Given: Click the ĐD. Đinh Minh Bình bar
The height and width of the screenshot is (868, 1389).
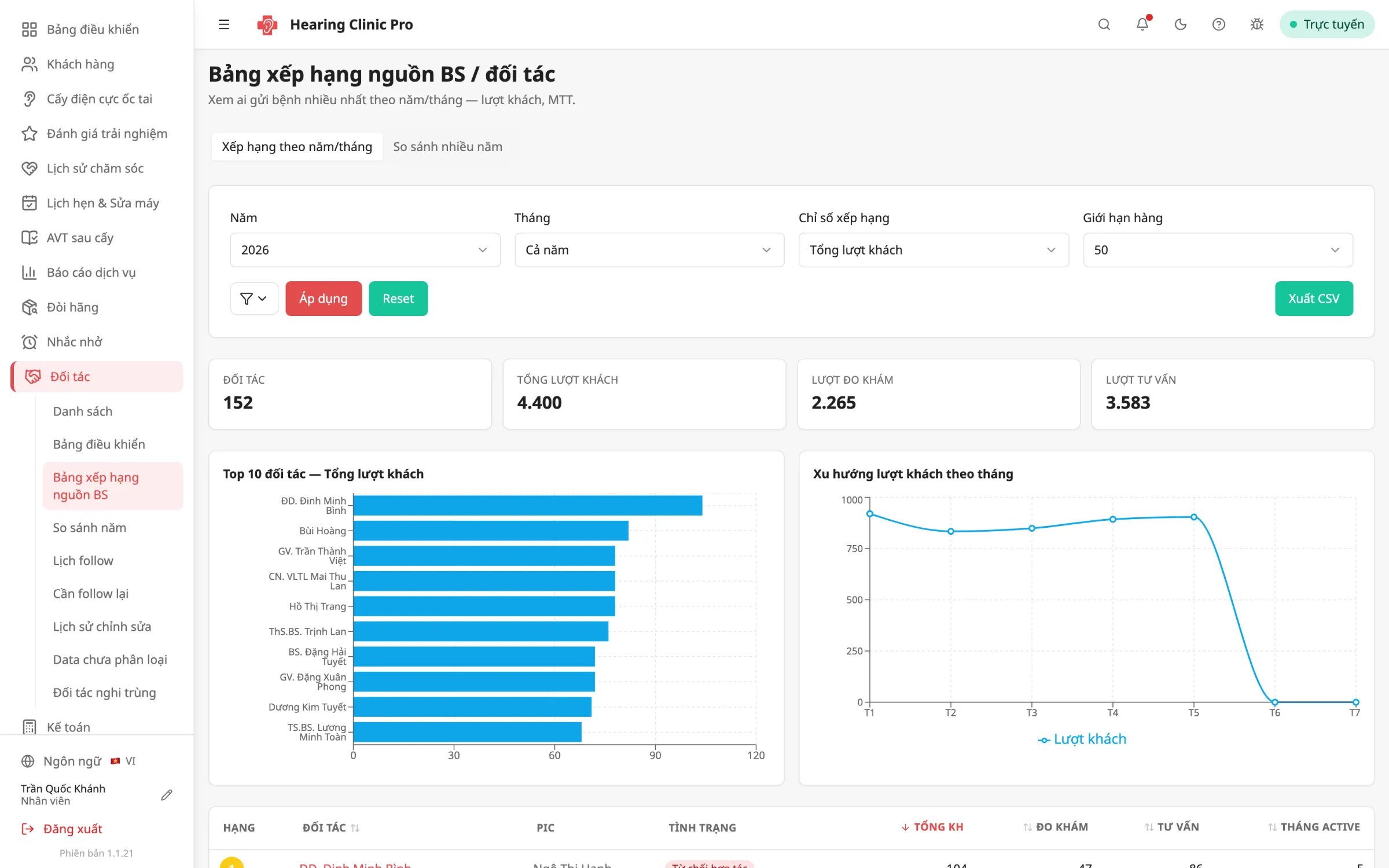Looking at the screenshot, I should click(528, 505).
